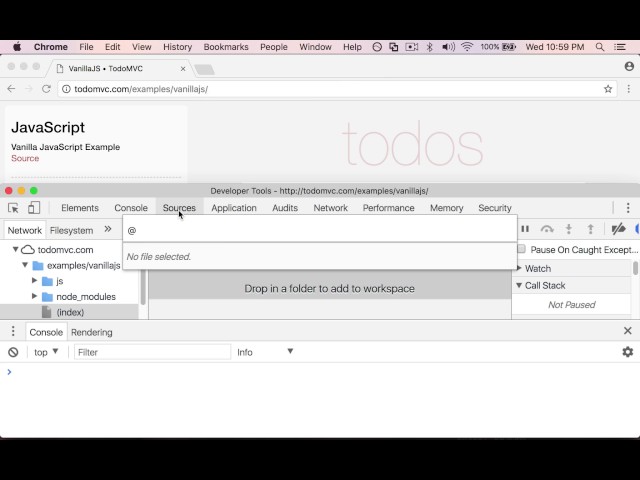
Task: Focus the console Filter input field
Action: (152, 352)
